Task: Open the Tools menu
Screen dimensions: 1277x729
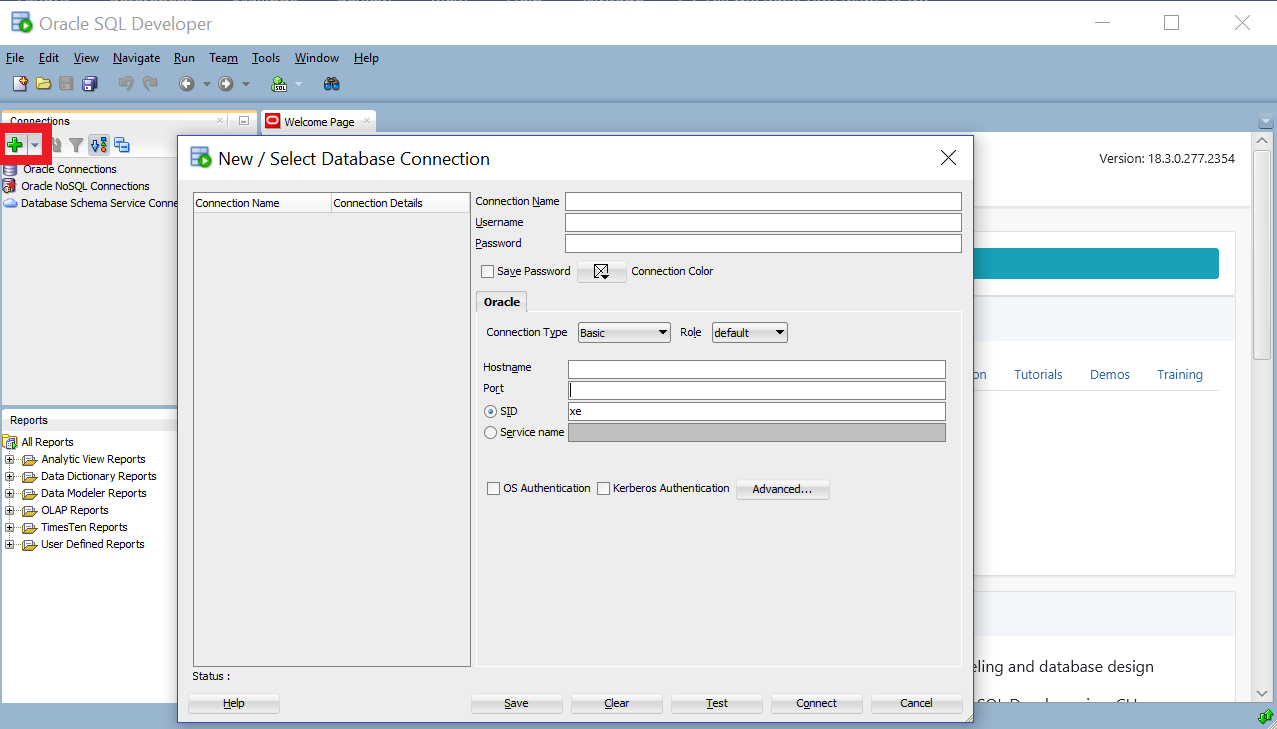Action: pos(266,58)
